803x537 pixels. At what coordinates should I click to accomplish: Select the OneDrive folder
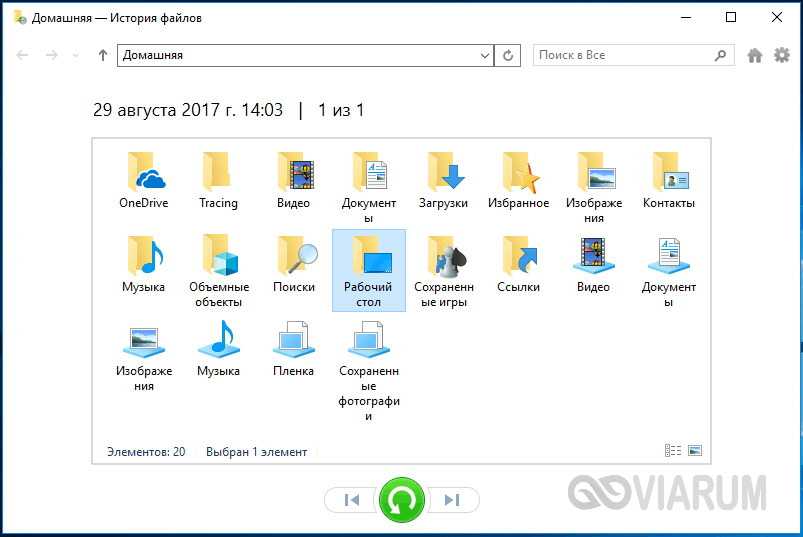(143, 181)
